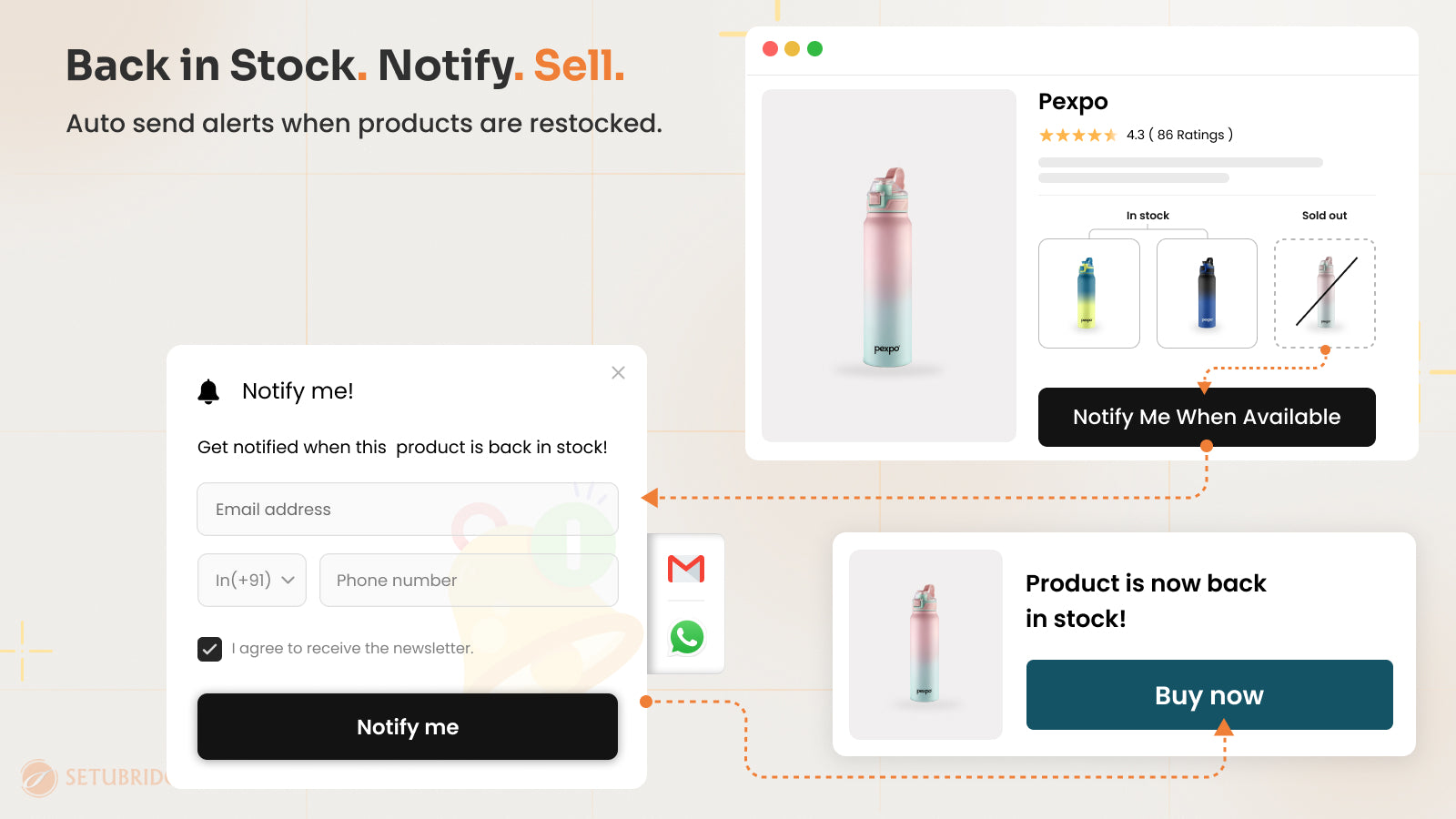The image size is (1456, 819).
Task: Select the yellow-blue bottle variant
Action: 1089,293
